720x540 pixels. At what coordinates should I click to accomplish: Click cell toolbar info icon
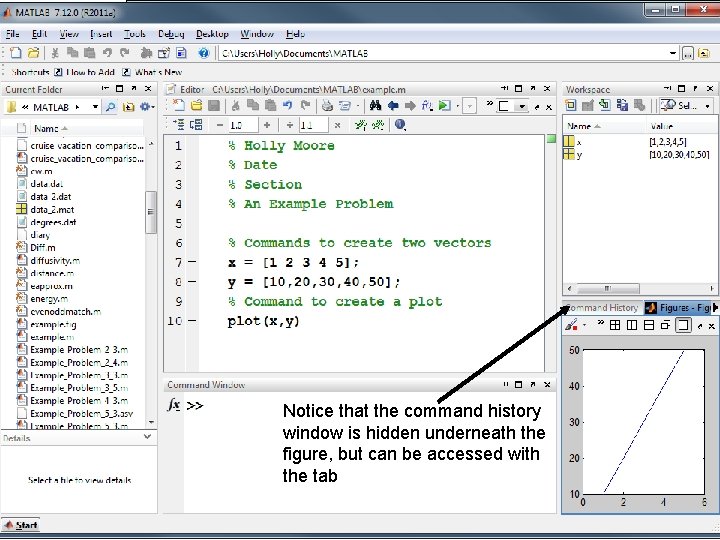coord(400,124)
